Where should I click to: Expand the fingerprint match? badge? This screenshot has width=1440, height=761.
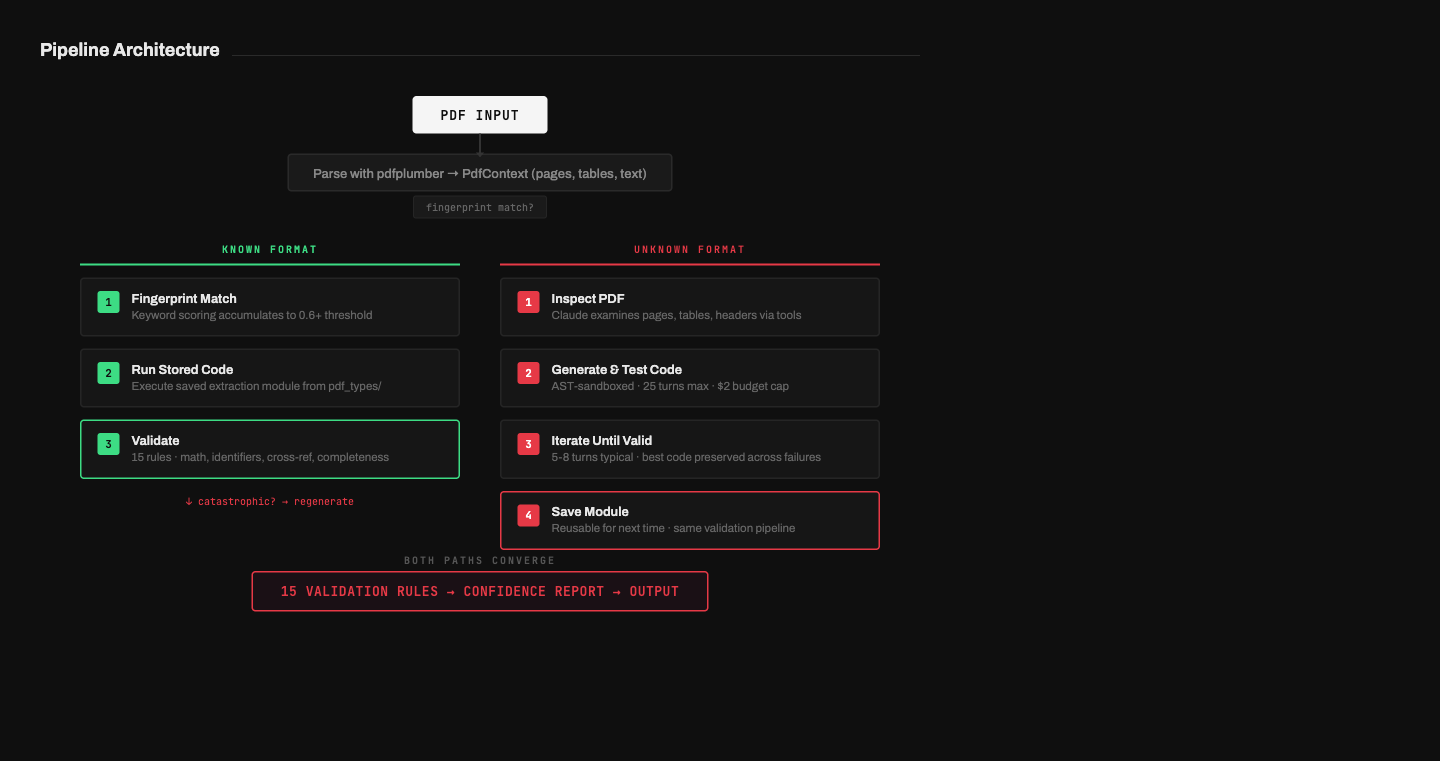[479, 207]
